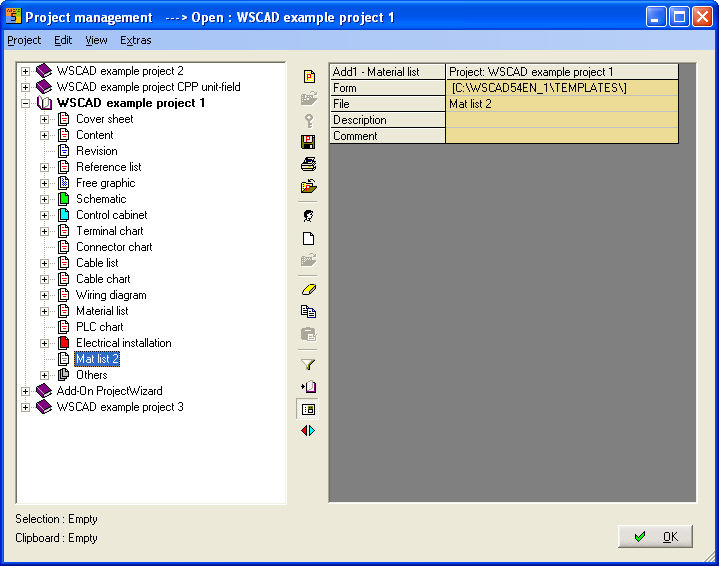Expand the Terminal chart branch
719x566 pixels.
click(x=44, y=231)
